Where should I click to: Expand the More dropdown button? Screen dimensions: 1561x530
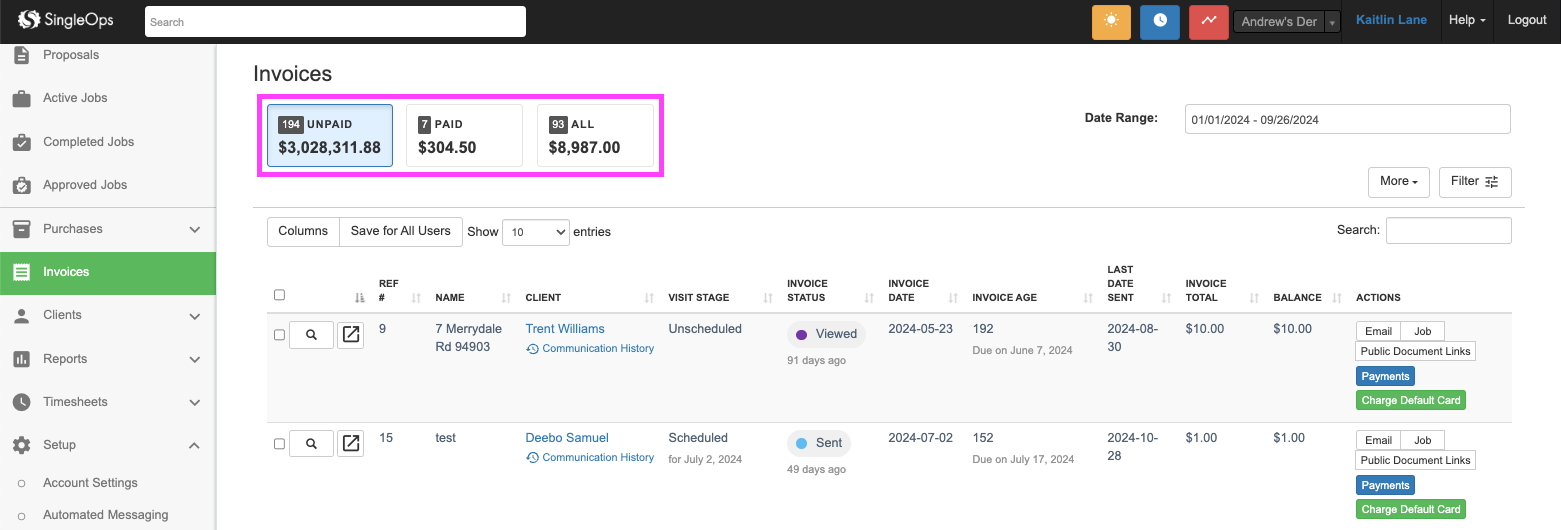click(x=1398, y=182)
